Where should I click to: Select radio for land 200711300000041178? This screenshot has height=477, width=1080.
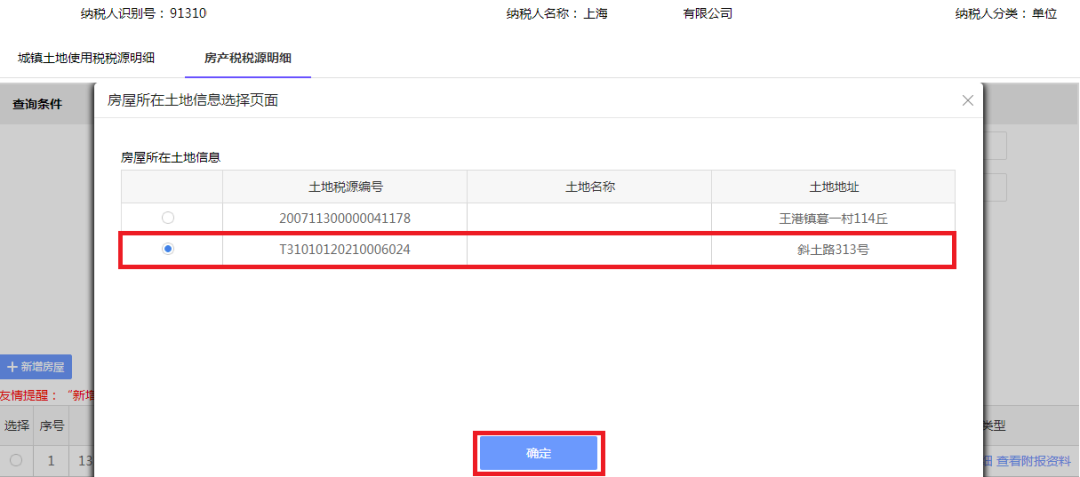pos(168,218)
